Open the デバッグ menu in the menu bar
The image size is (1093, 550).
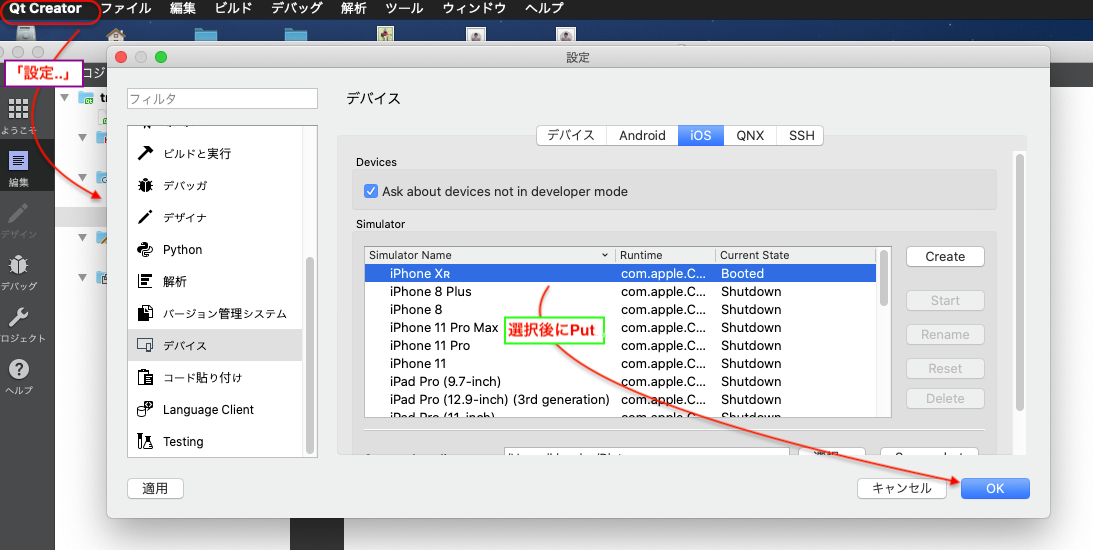point(296,8)
